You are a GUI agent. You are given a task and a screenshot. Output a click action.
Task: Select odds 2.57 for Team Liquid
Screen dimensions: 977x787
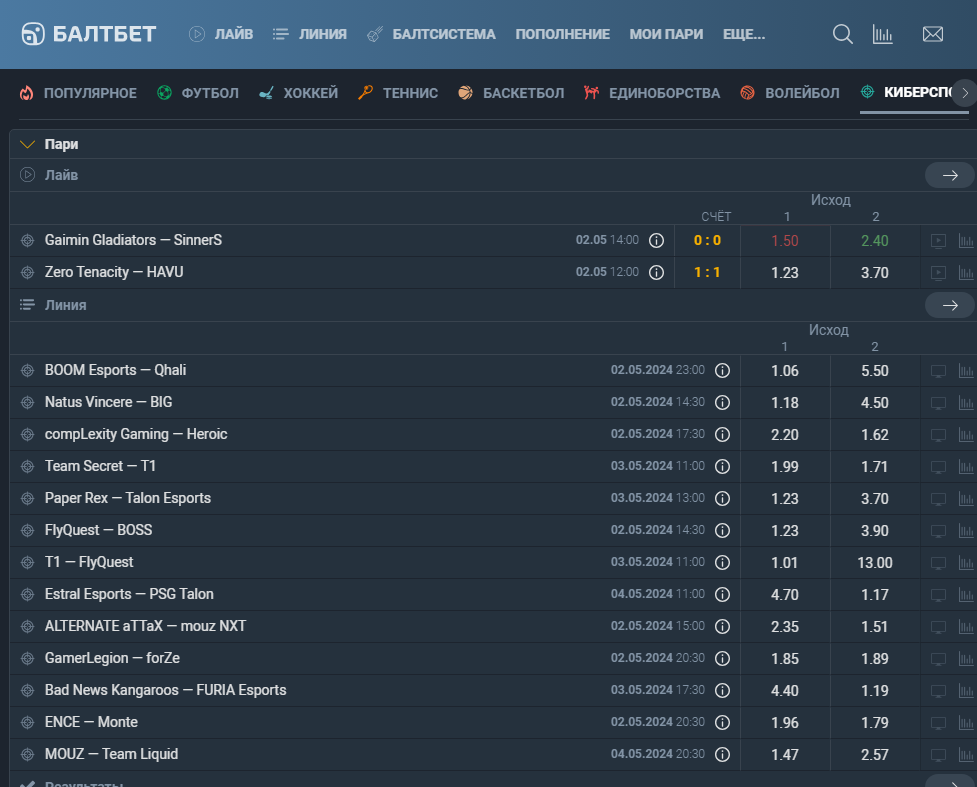tap(875, 755)
